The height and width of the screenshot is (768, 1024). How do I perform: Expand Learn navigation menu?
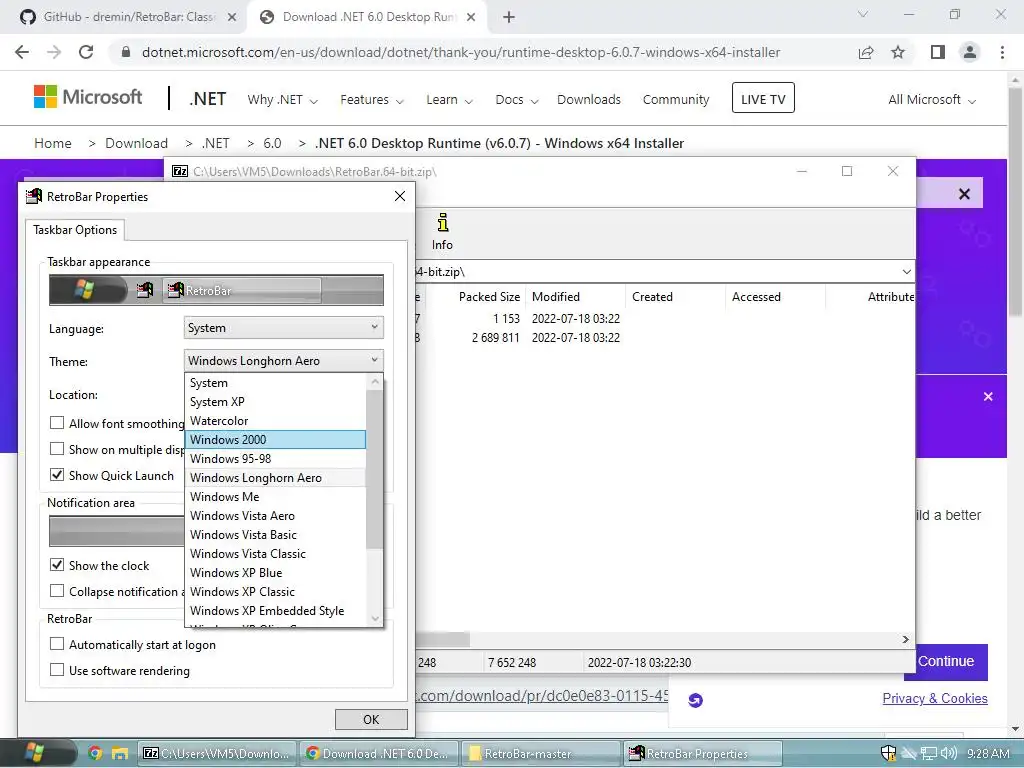click(x=449, y=100)
